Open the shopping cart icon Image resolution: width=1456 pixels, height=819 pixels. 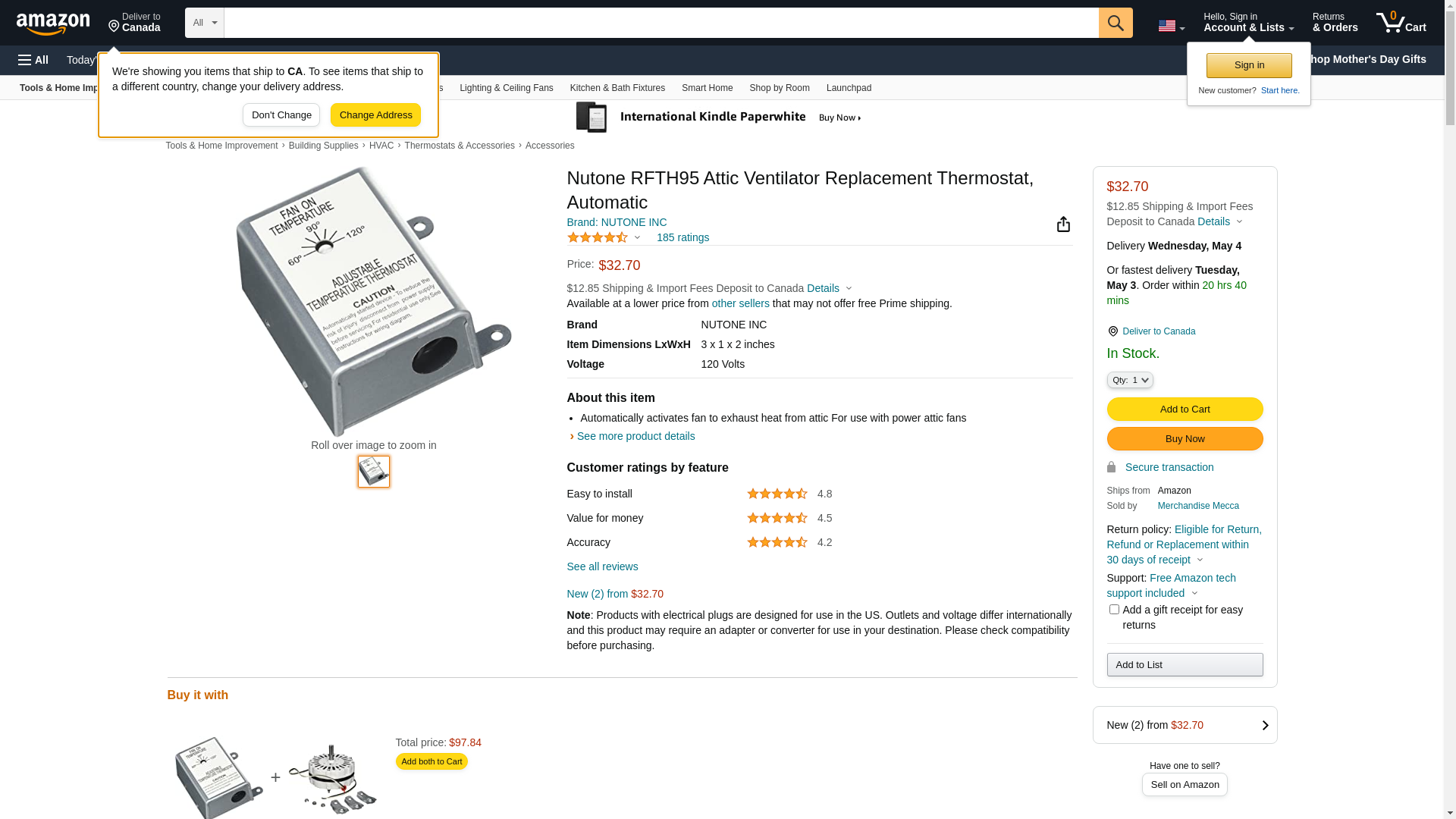tap(1401, 23)
